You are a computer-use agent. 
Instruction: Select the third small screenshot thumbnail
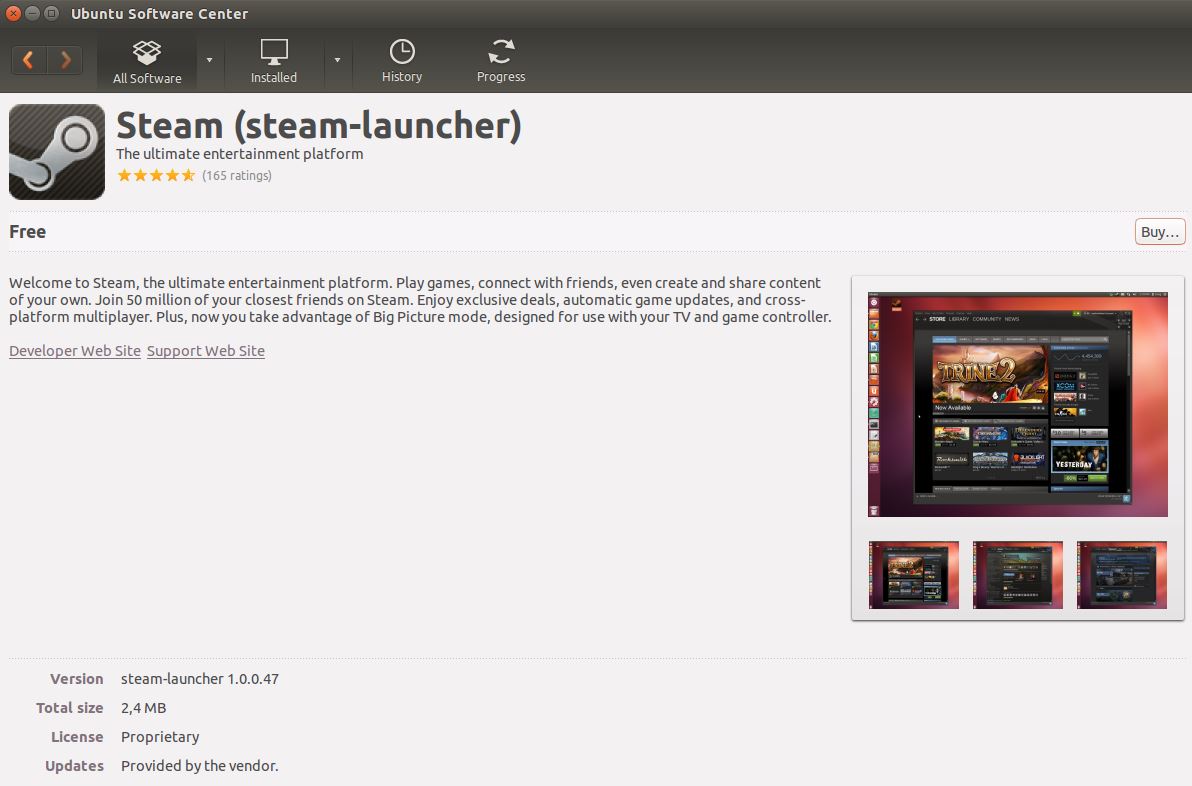point(1121,575)
